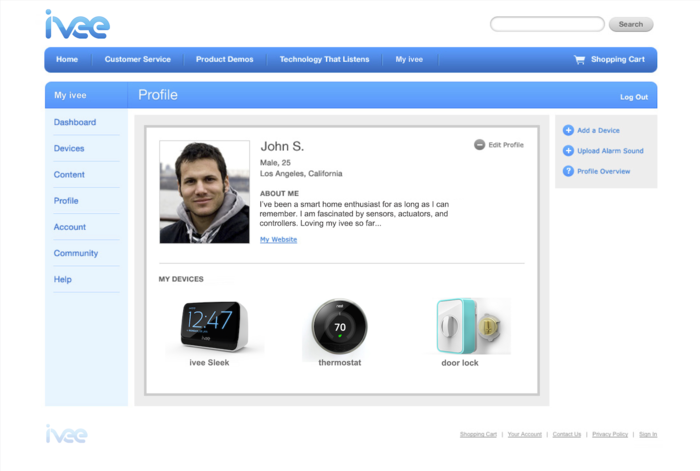Select the door lock device image
Viewport: 700px width, 471px height.
(x=473, y=326)
